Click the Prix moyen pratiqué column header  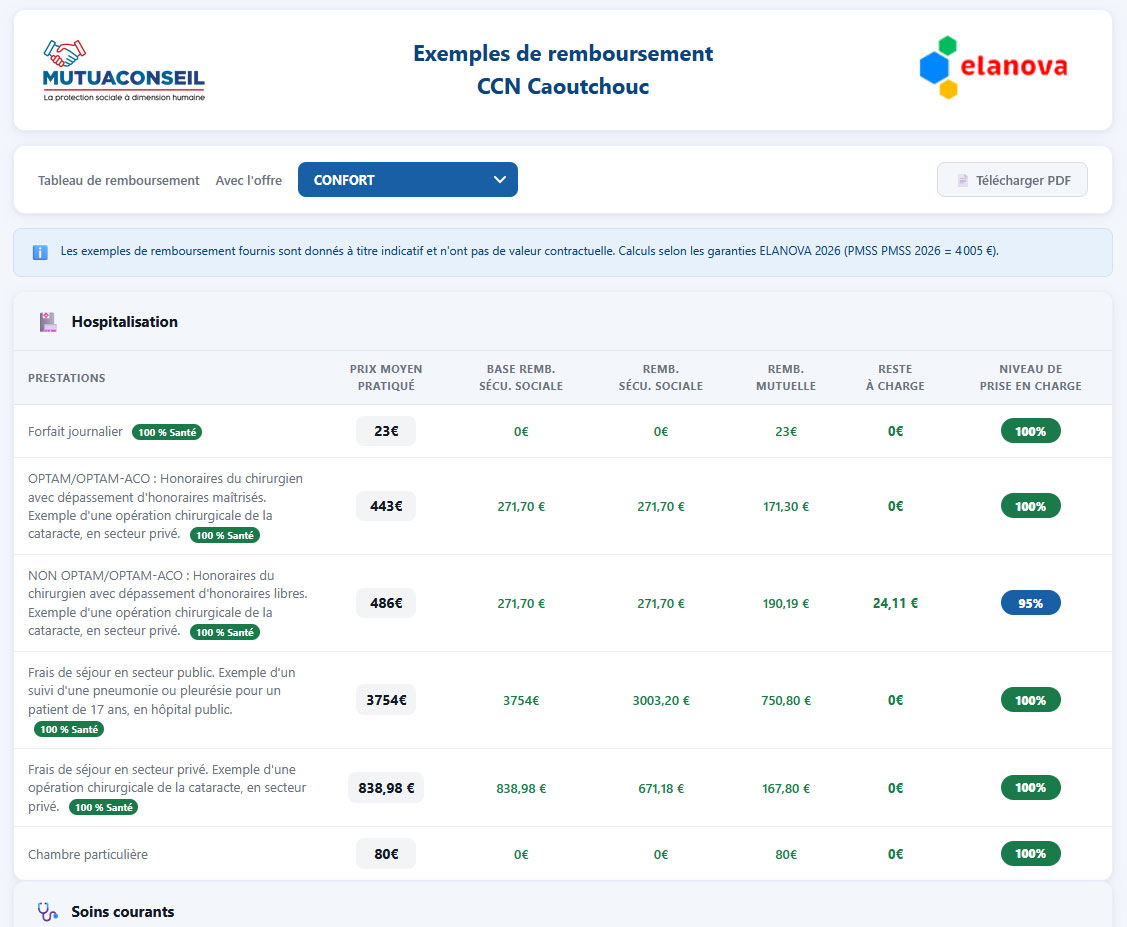click(x=386, y=377)
